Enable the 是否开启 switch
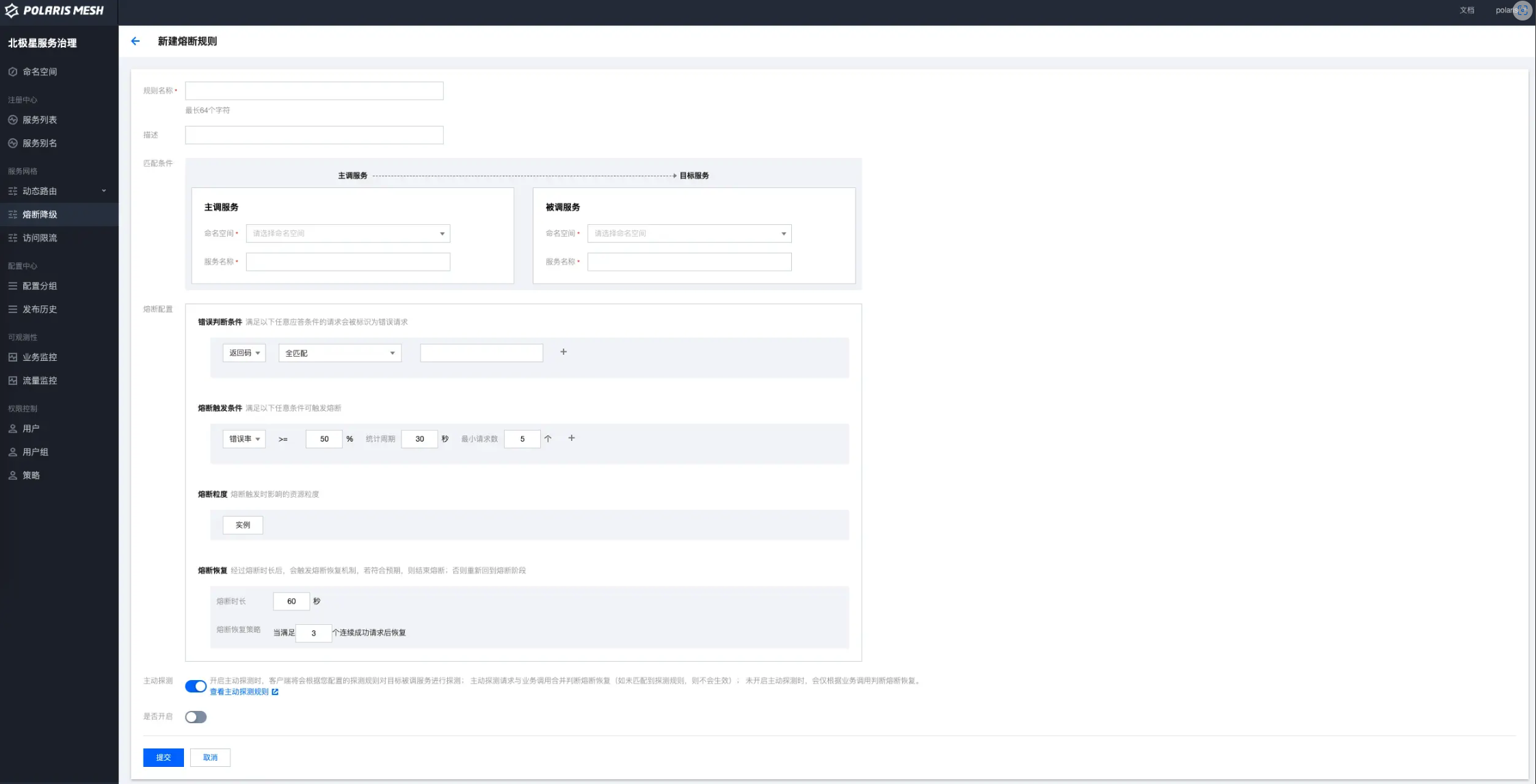 click(196, 717)
